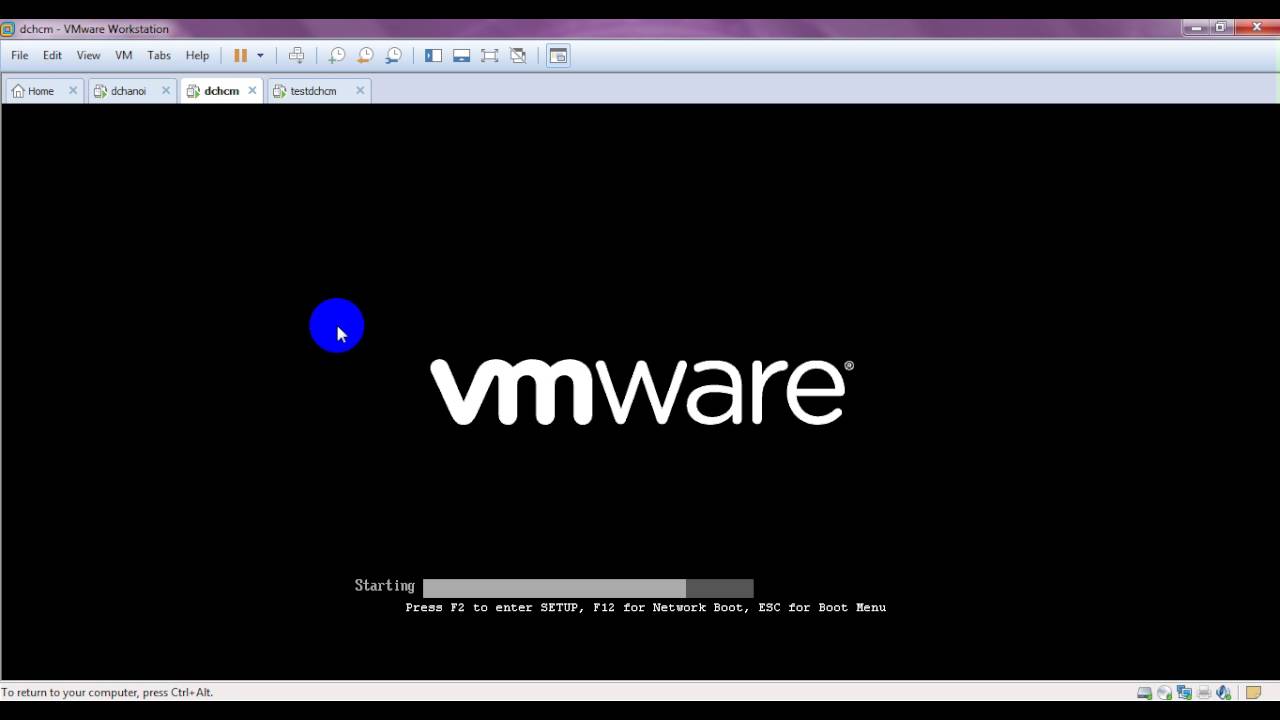Click the network adapter status icon
Screen dimensions: 1280x720
[x=1185, y=693]
